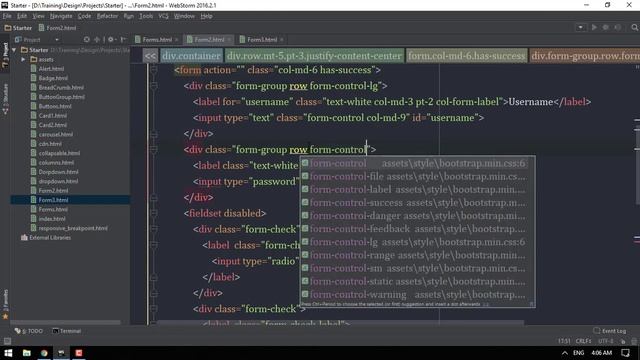Click the ENG language indicator in tray

(x=578, y=353)
